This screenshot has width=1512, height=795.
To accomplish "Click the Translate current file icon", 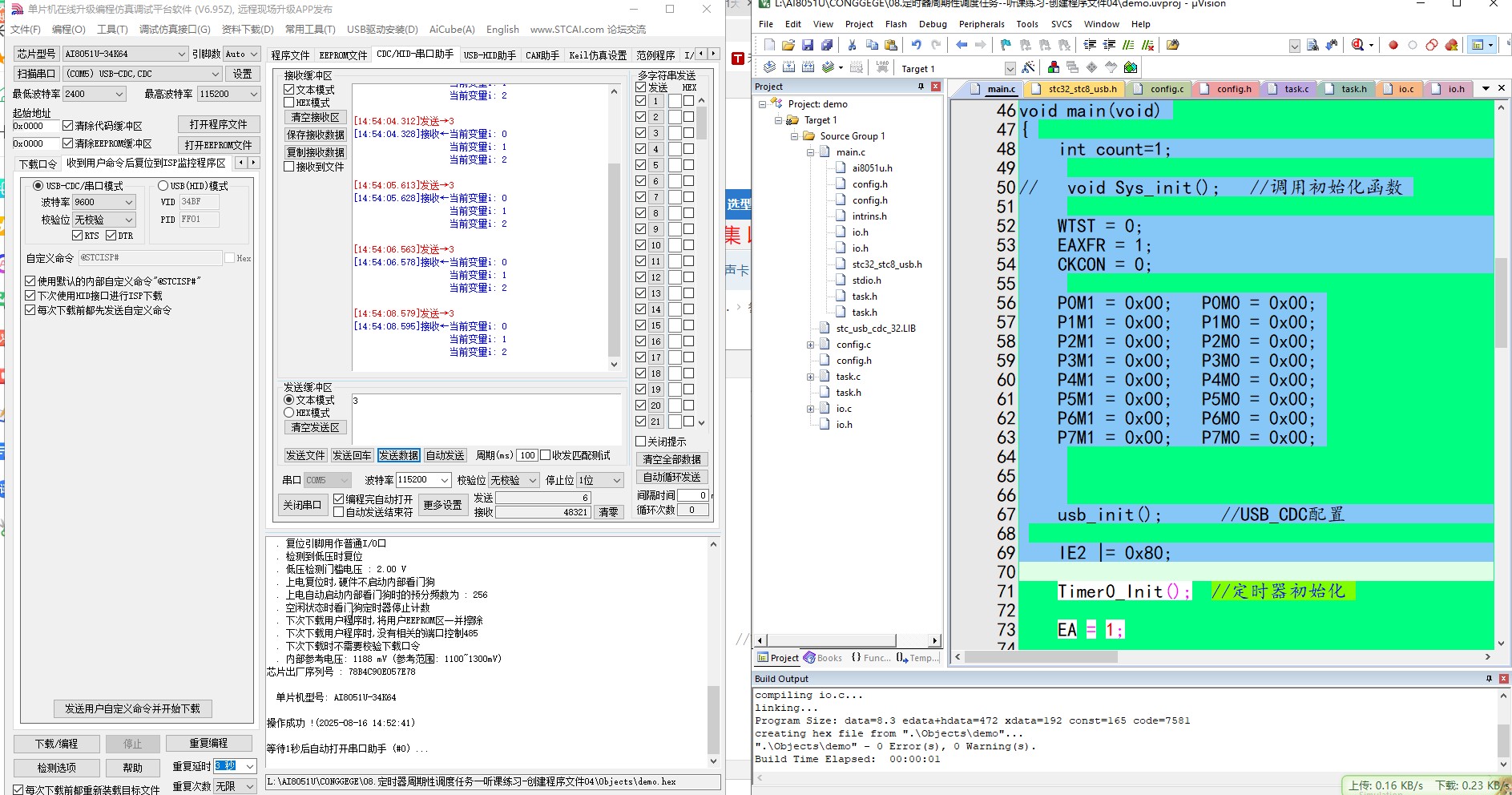I will tap(769, 67).
